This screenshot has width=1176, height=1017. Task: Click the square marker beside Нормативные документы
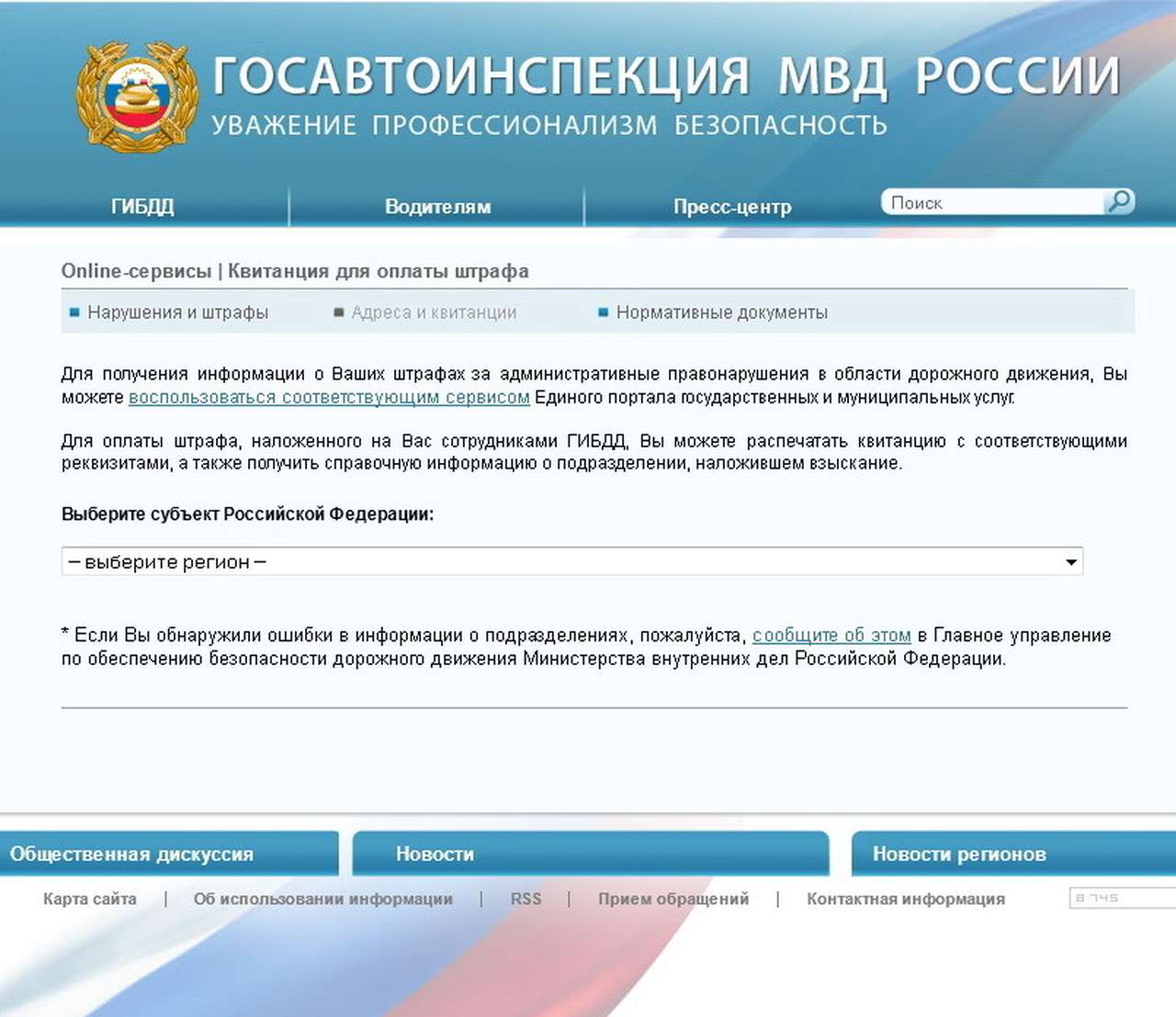[x=604, y=312]
